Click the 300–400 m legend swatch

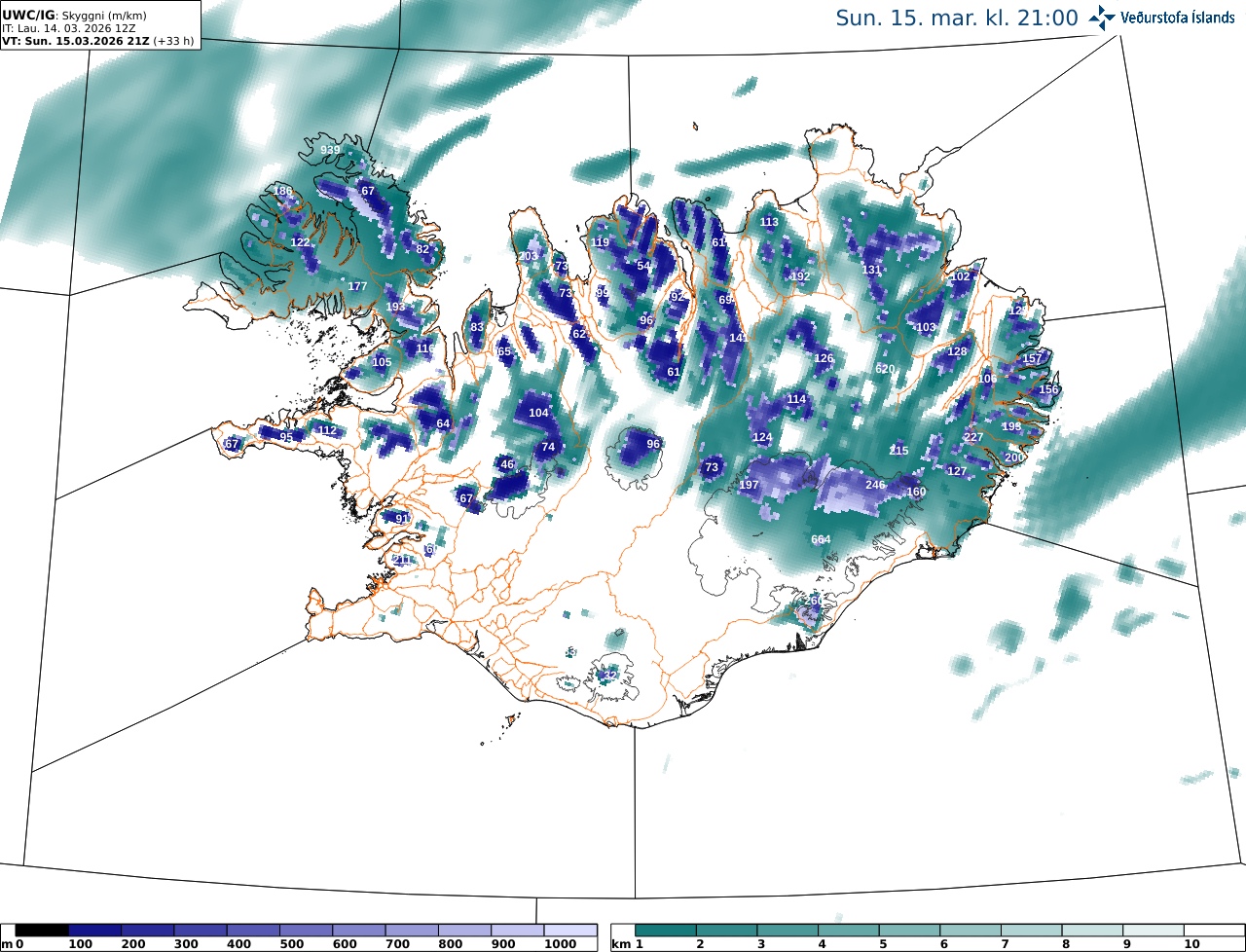click(200, 931)
